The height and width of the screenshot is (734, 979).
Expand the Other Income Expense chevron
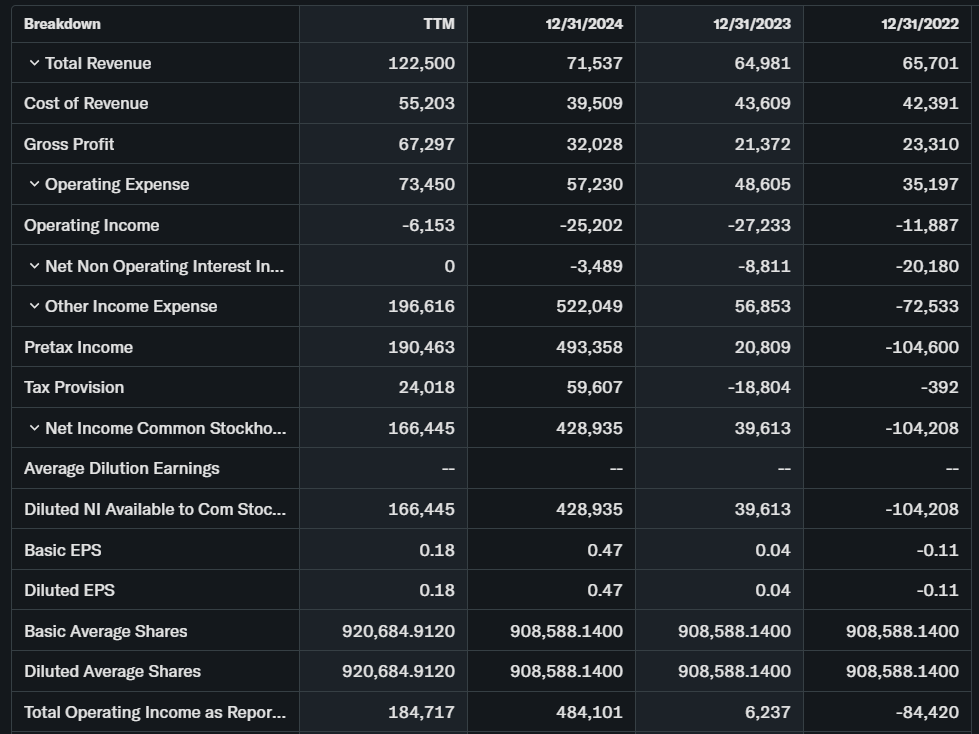(34, 306)
